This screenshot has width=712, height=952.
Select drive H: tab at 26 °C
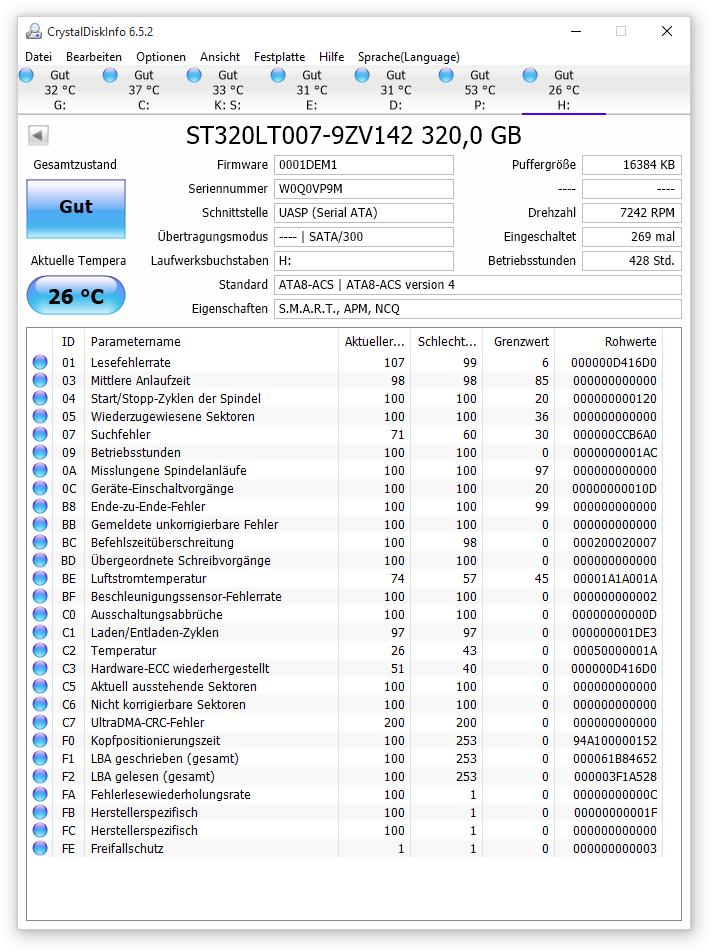[x=564, y=90]
